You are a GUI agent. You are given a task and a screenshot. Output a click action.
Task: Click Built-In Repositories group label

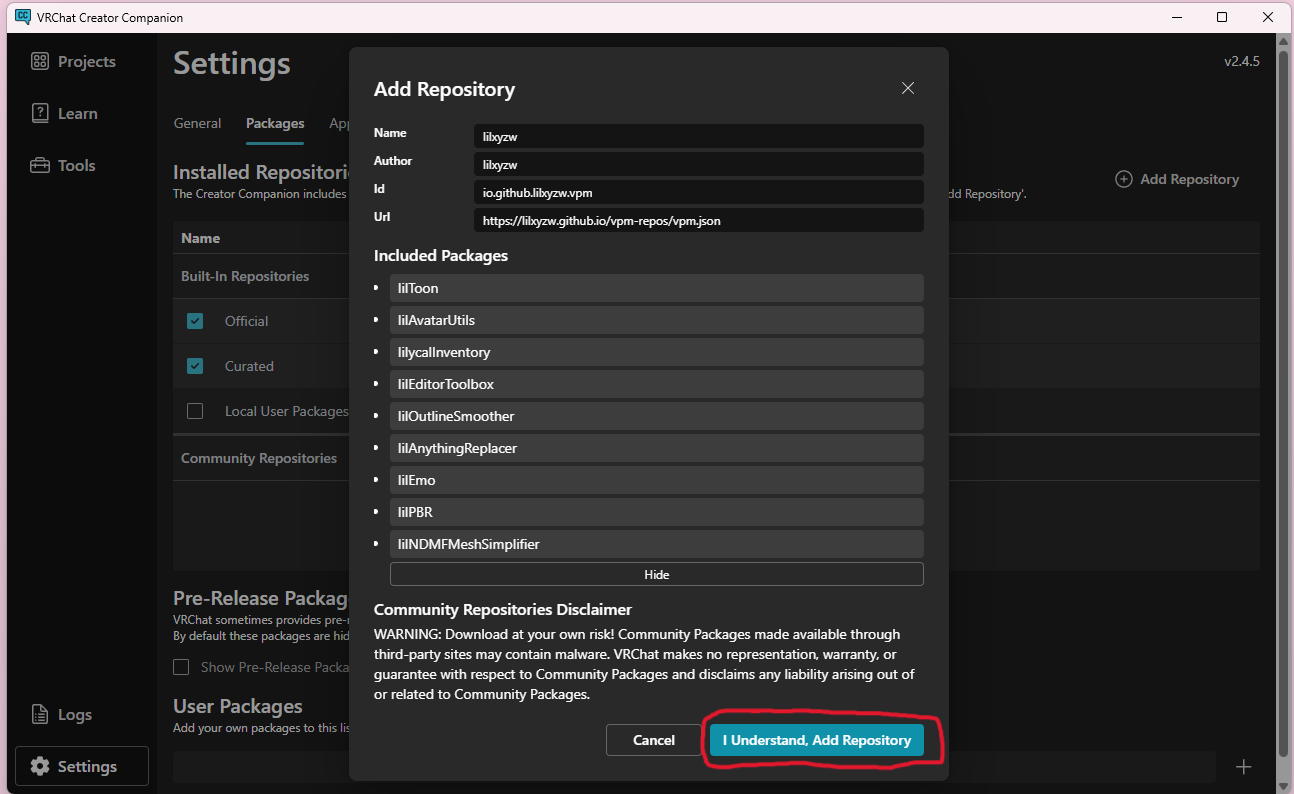245,276
